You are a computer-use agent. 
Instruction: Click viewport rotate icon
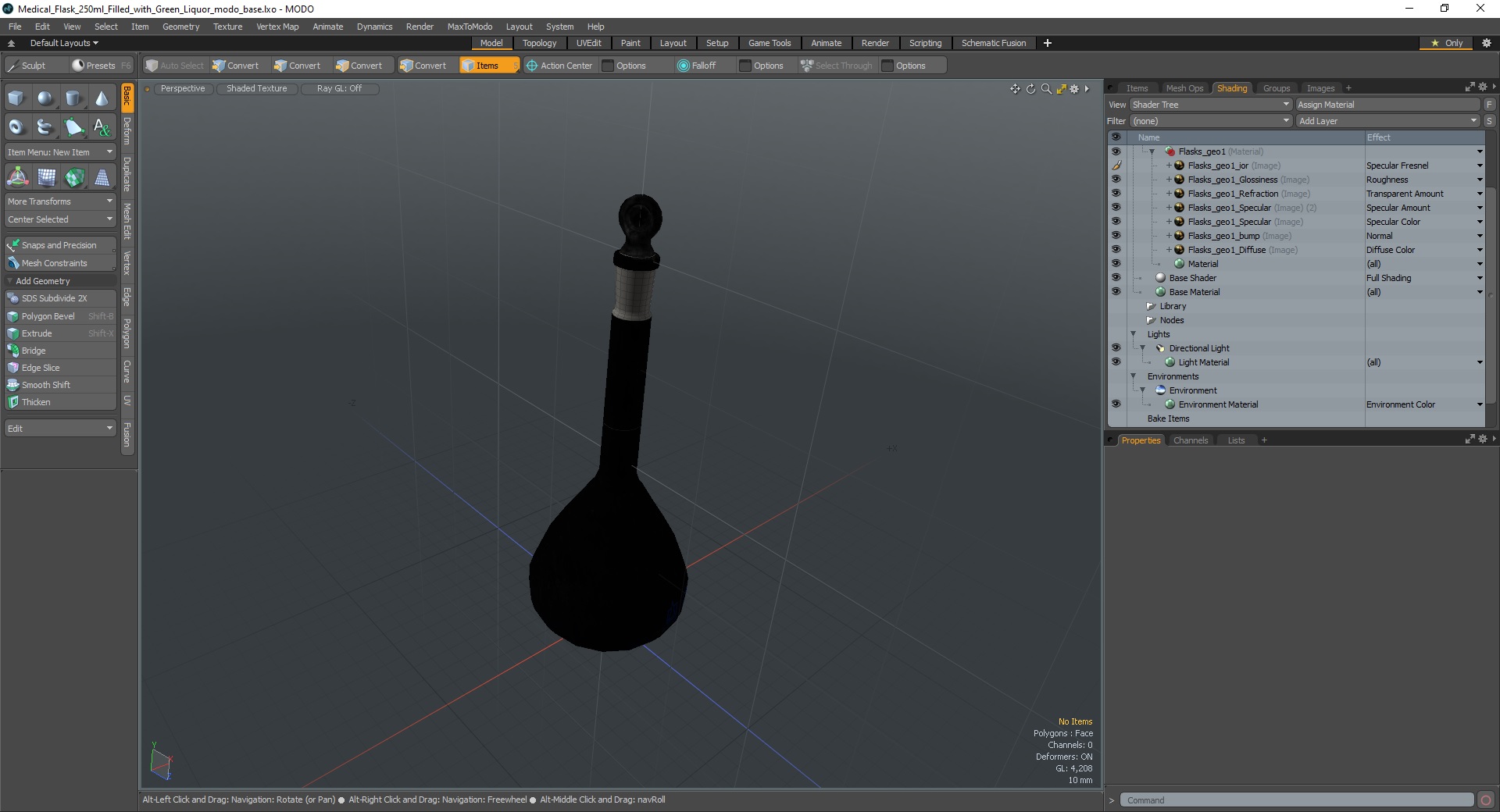click(x=1030, y=89)
